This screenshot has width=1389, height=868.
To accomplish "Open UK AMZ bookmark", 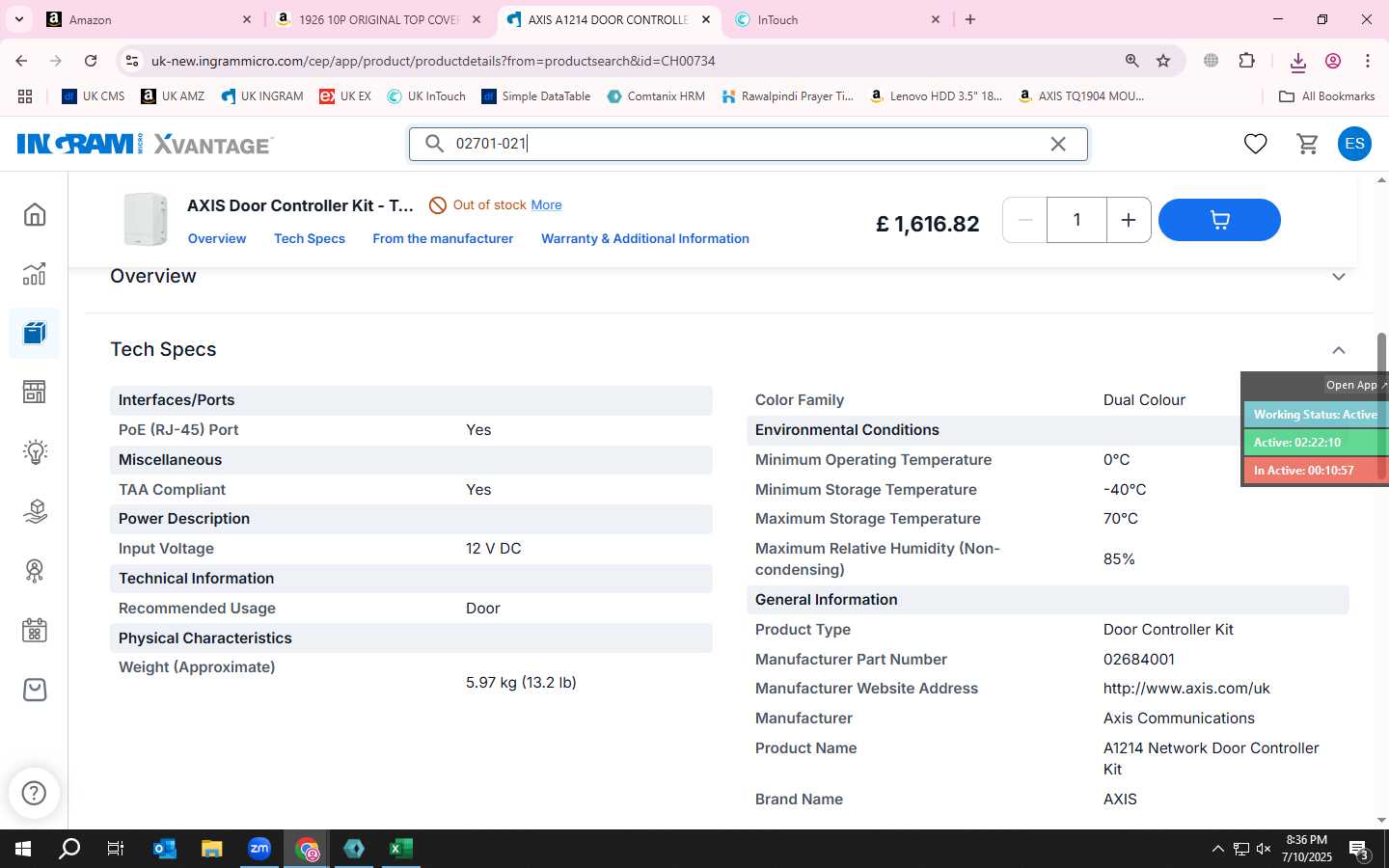I will [x=173, y=96].
